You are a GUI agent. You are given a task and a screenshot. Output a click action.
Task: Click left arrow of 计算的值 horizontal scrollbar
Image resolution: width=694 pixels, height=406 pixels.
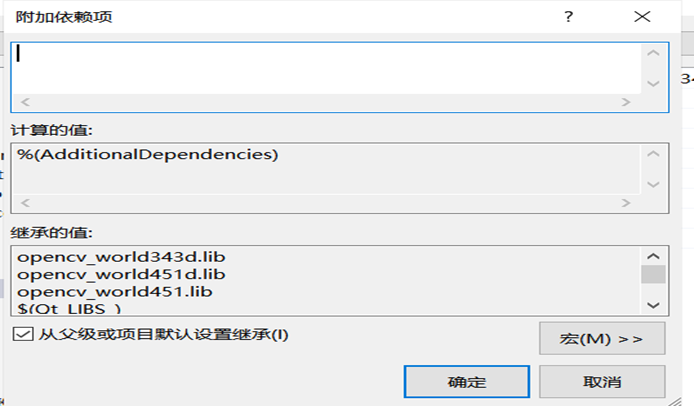click(25, 203)
